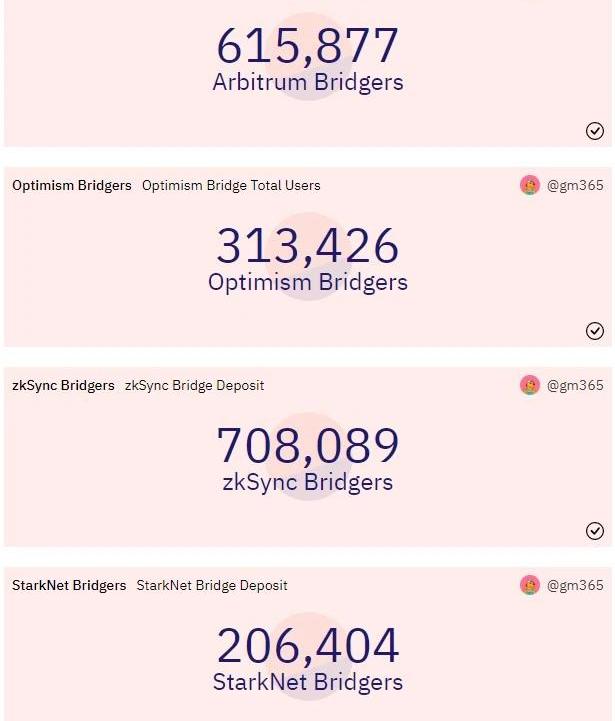Open the StarkNet Bridgers panel title

coord(69,585)
